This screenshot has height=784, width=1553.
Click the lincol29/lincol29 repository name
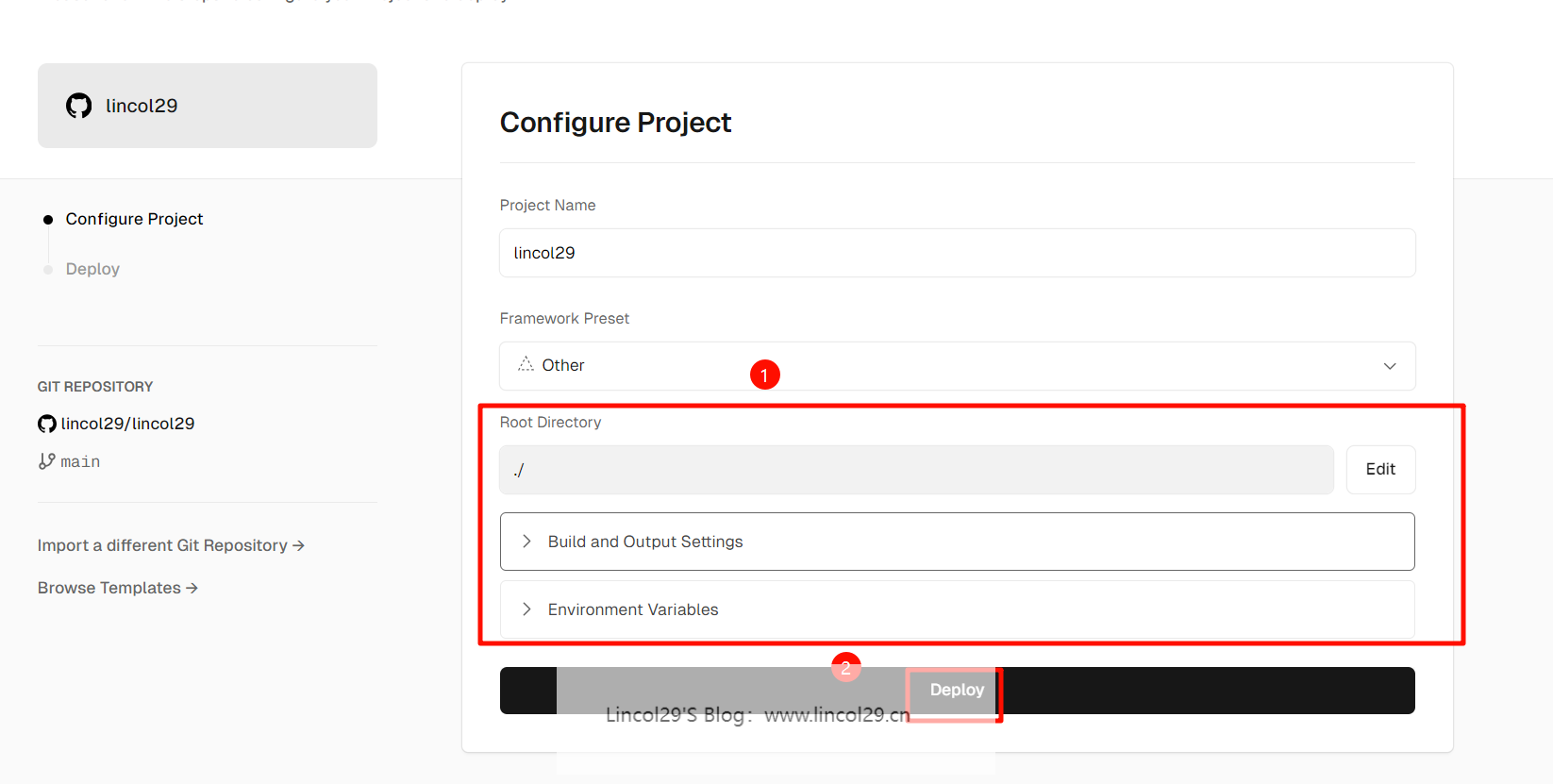point(127,424)
